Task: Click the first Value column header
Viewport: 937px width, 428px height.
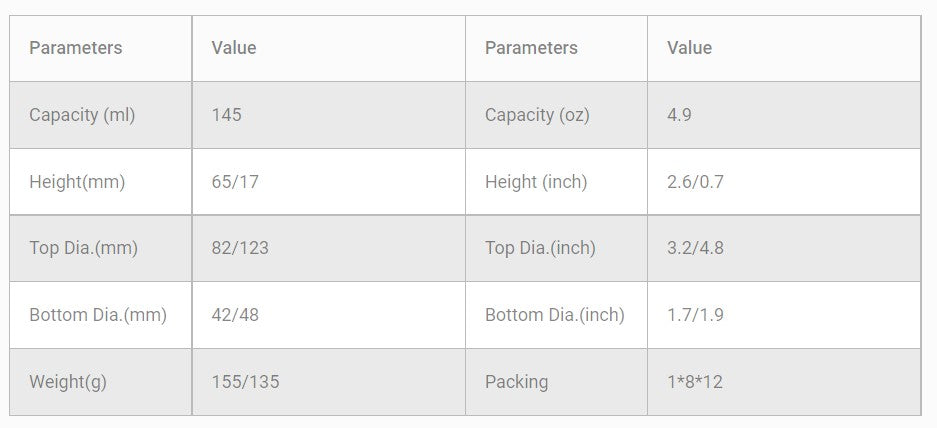Action: pyautogui.click(x=234, y=48)
